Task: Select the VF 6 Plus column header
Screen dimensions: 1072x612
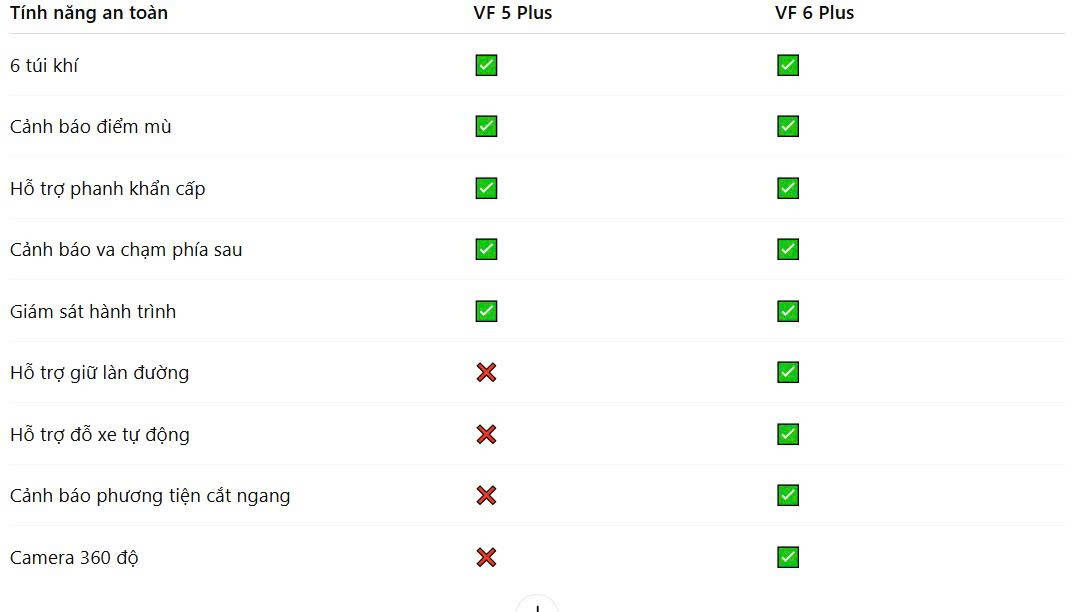Action: click(x=814, y=13)
